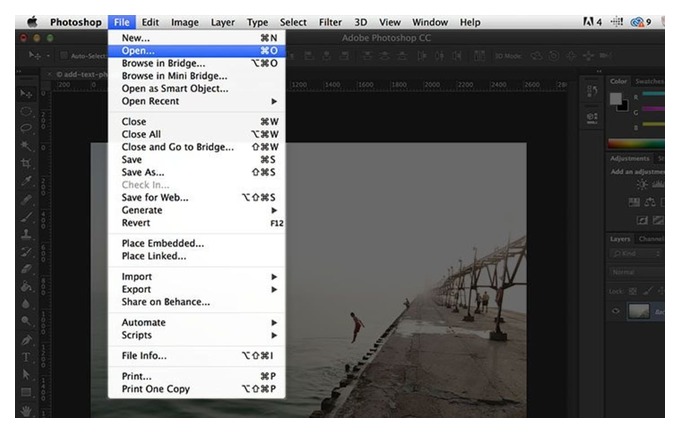
Task: Open the Filter menu
Action: [330, 22]
